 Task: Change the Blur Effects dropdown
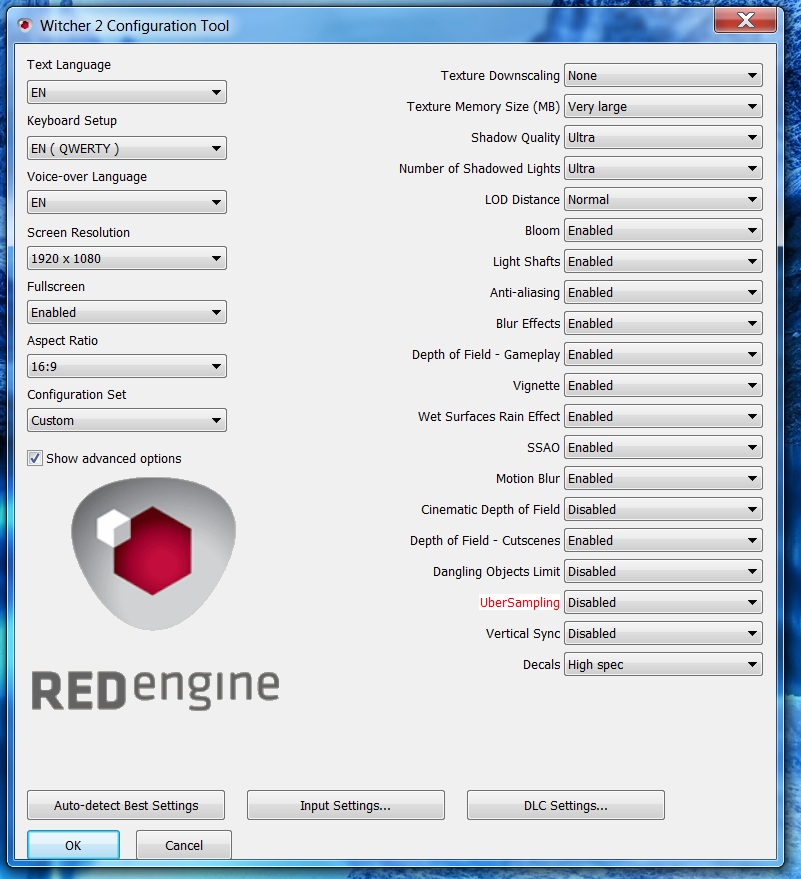pyautogui.click(x=663, y=323)
